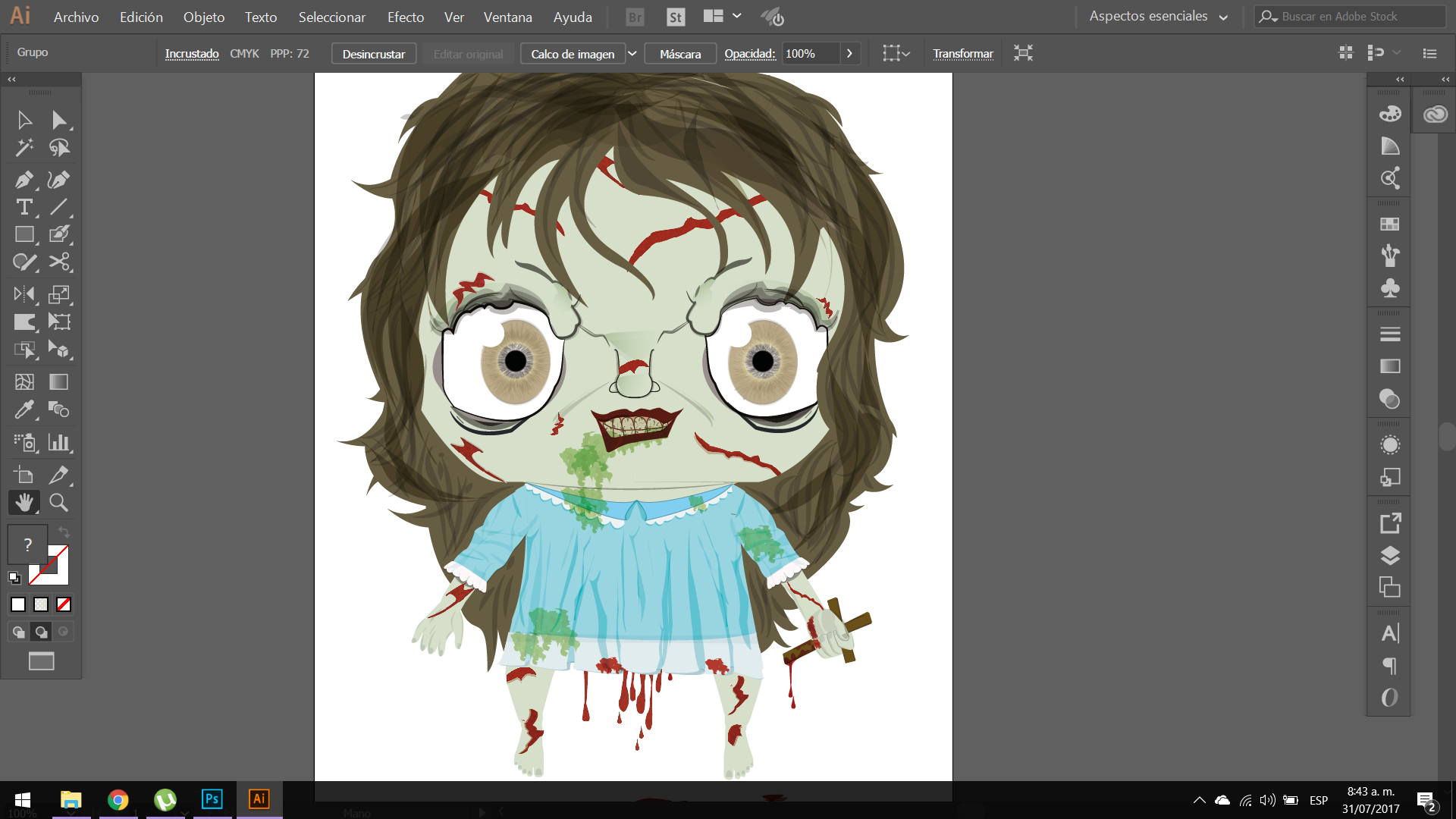Image resolution: width=1456 pixels, height=819 pixels.
Task: Select the Type tool
Action: click(24, 207)
